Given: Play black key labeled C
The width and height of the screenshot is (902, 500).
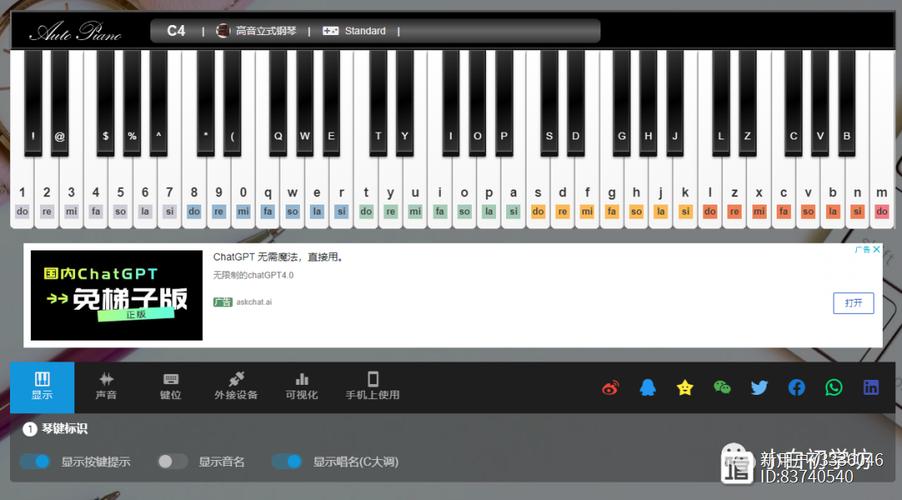Looking at the screenshot, I should click(793, 104).
